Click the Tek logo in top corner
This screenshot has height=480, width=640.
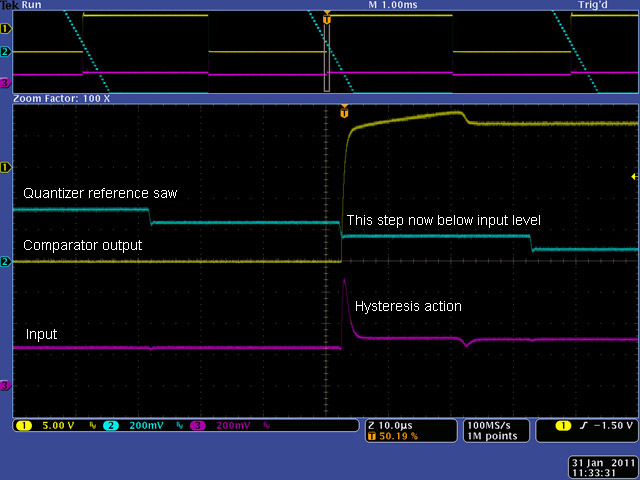coord(9,5)
